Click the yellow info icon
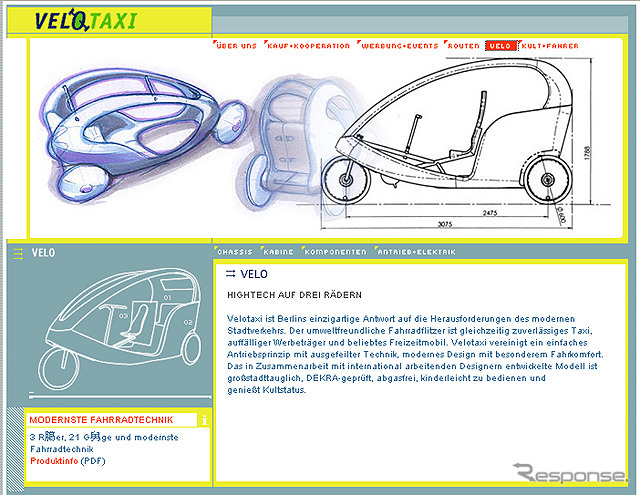Viewport: 640px width, 495px height. tap(204, 420)
